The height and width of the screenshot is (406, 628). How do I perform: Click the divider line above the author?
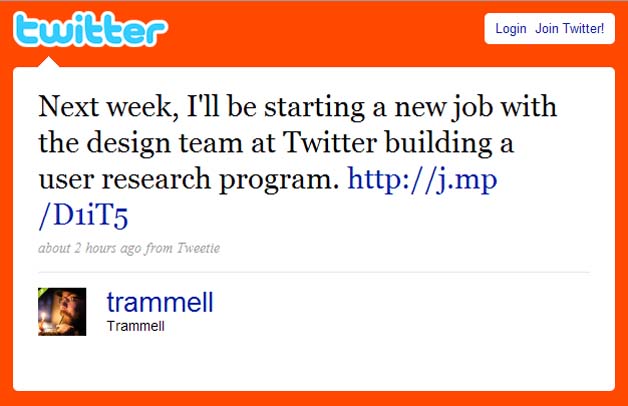[x=314, y=272]
